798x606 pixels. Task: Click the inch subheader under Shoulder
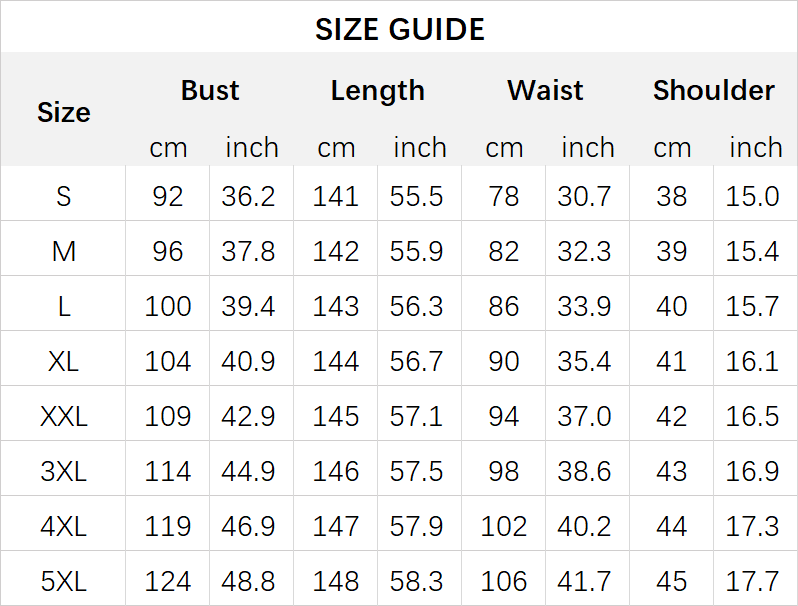(755, 148)
